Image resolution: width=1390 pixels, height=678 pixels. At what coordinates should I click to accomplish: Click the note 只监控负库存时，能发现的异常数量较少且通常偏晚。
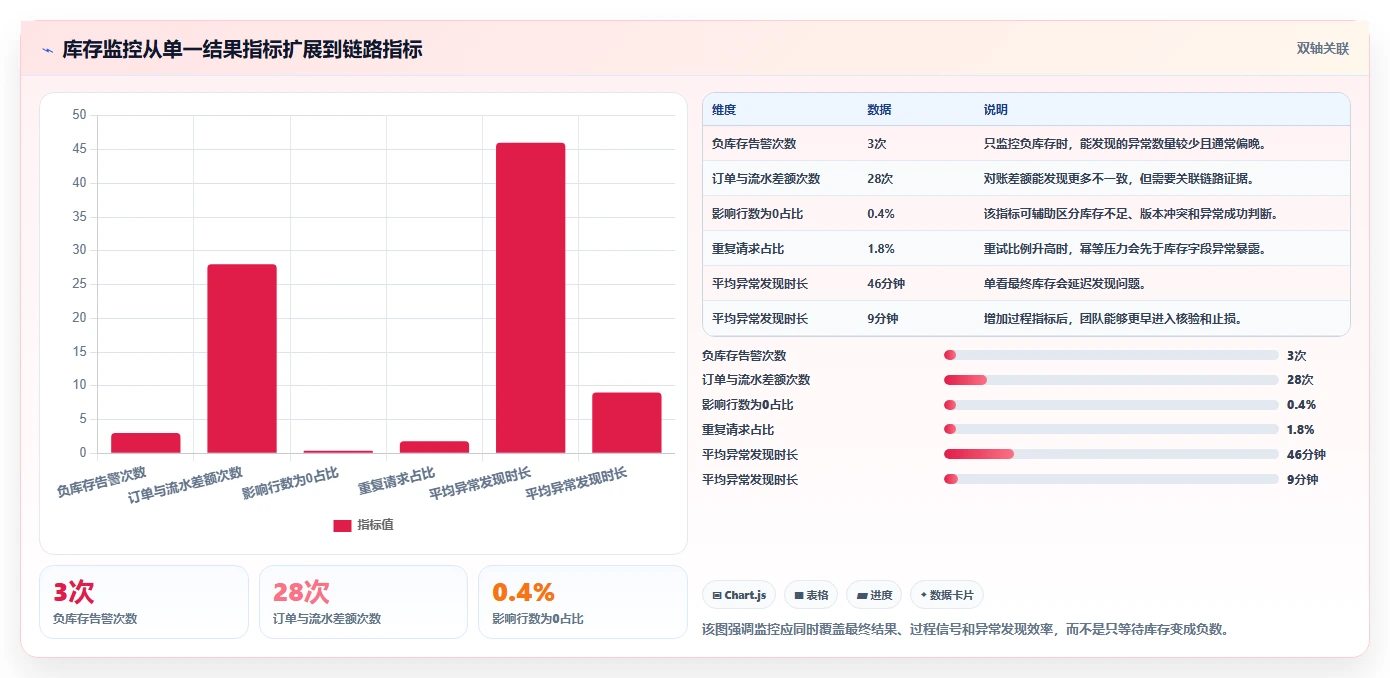pyautogui.click(x=1126, y=144)
